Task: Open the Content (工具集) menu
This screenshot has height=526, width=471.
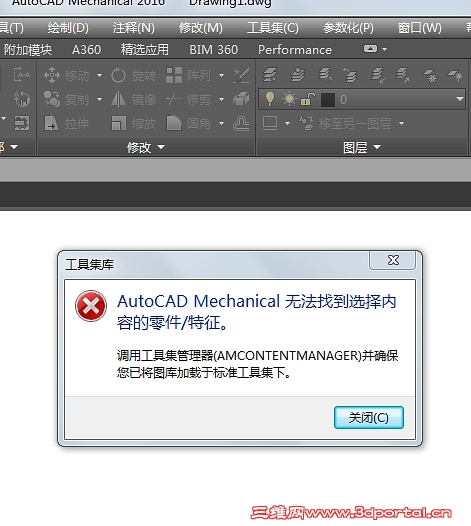Action: click(x=273, y=28)
